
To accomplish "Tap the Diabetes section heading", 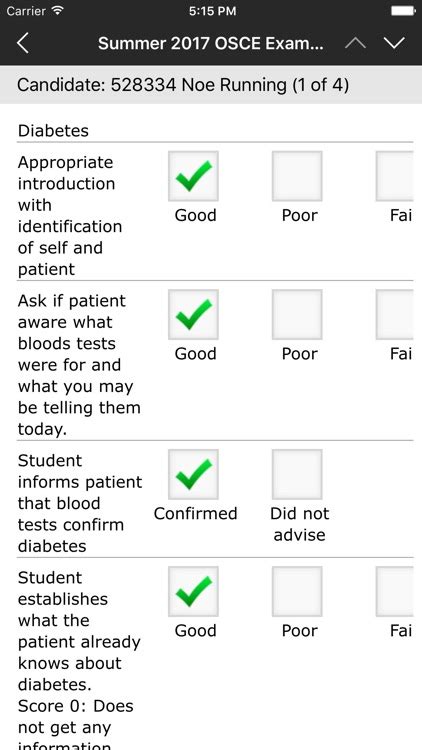I will (53, 131).
